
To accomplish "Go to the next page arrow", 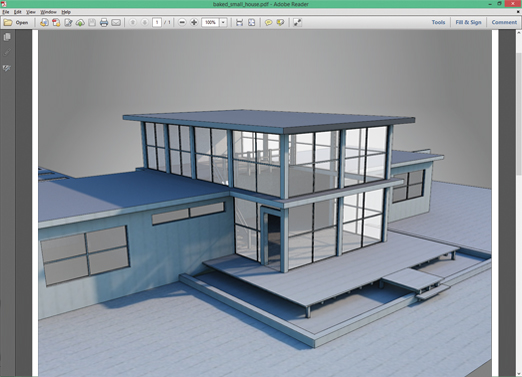I will coord(145,23).
